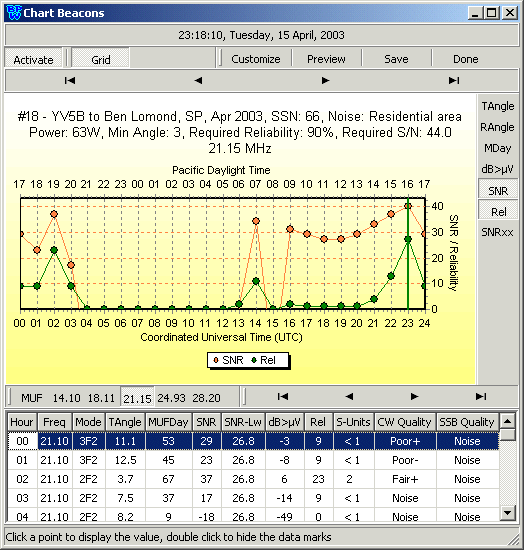Save the chart with Save button
524x550 pixels.
[396, 59]
